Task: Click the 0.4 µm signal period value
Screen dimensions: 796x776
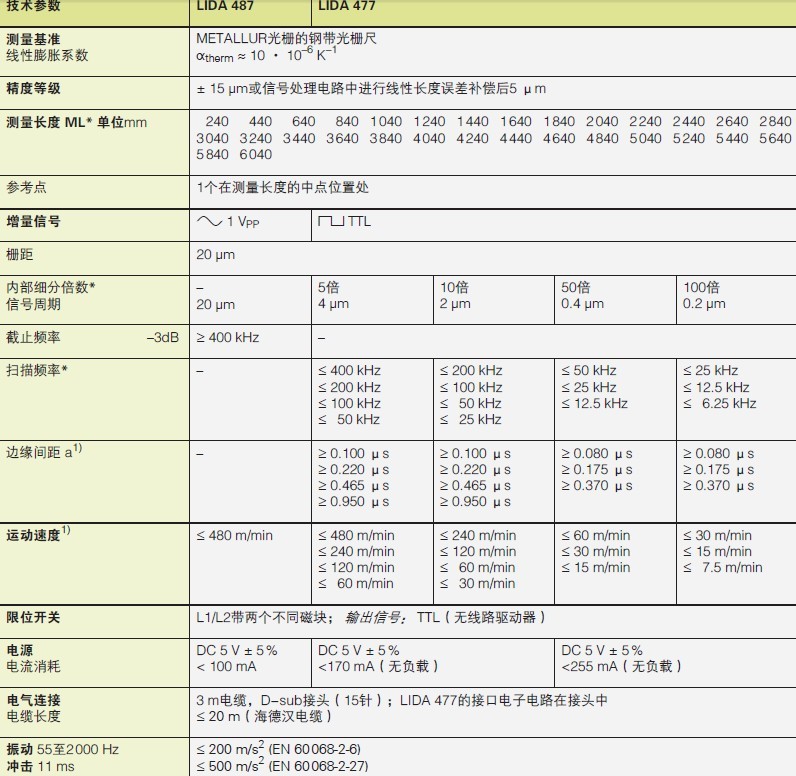Action: (582, 304)
